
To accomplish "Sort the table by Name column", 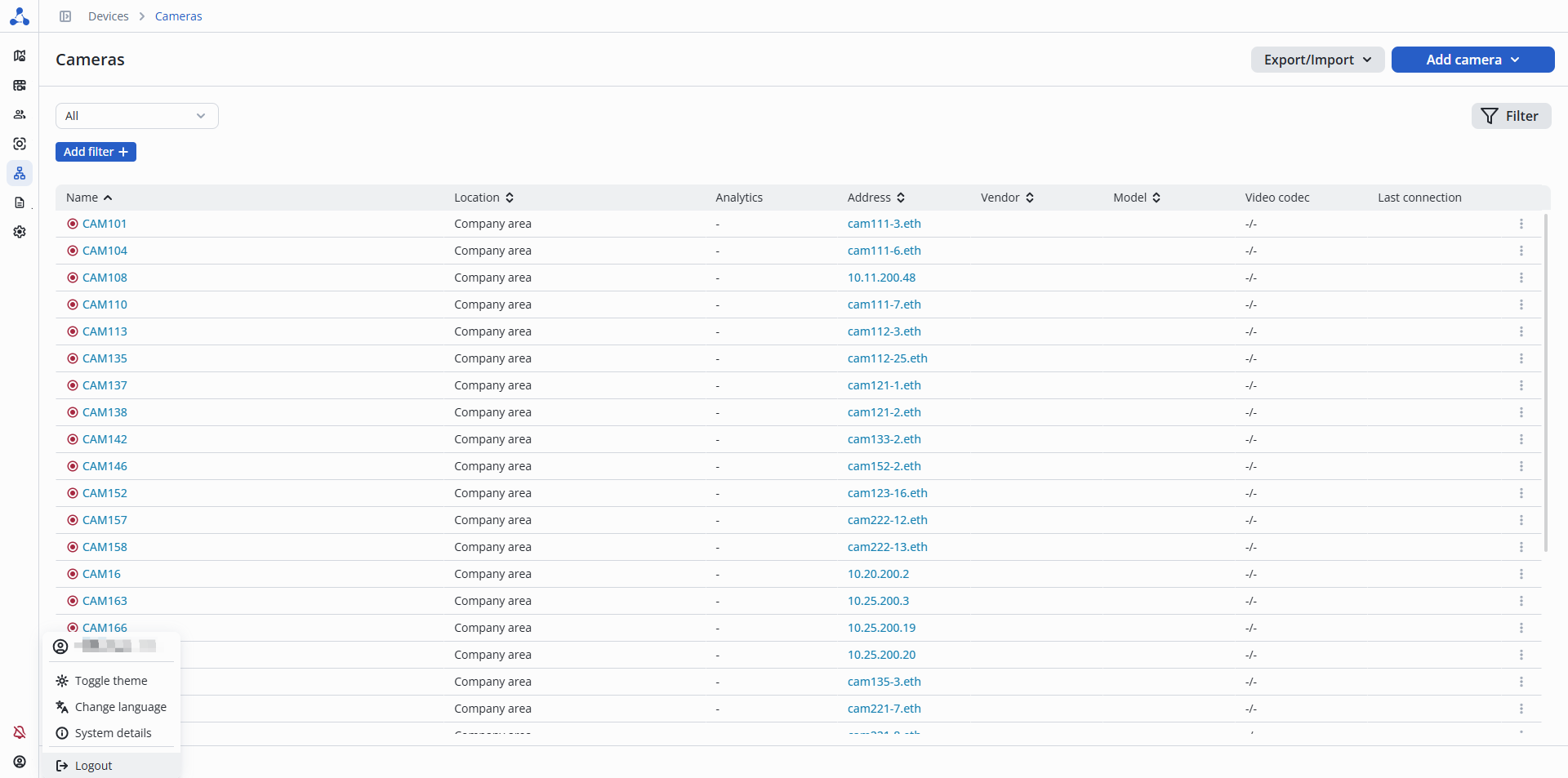I will tap(89, 198).
